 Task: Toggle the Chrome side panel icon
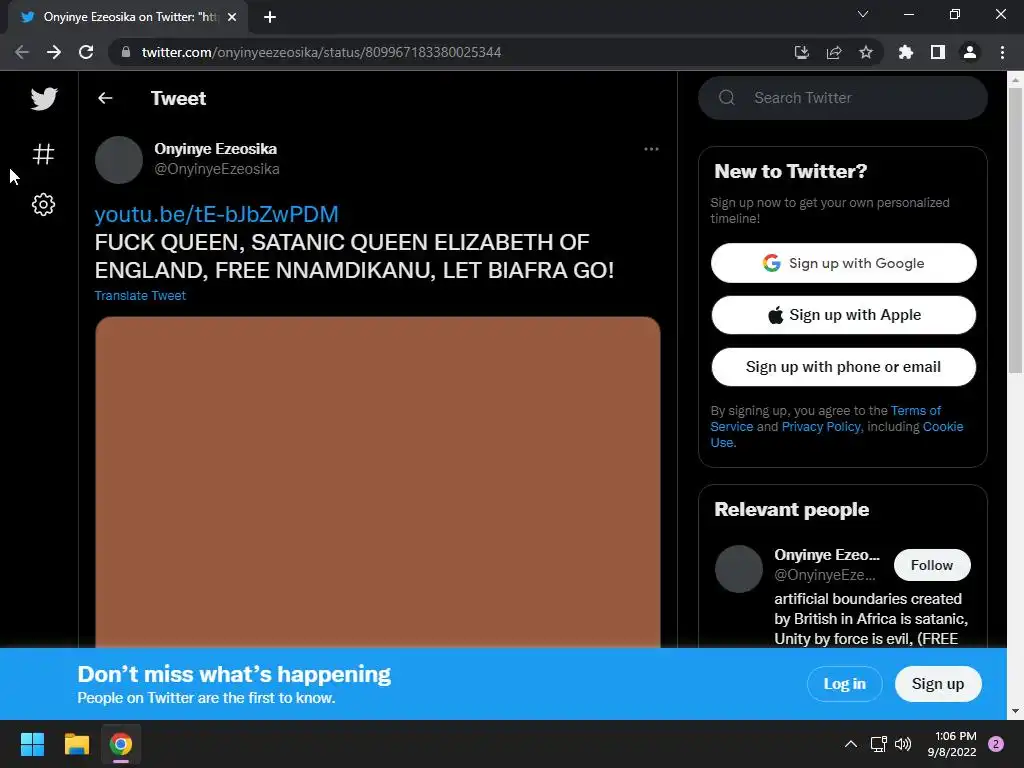(938, 52)
